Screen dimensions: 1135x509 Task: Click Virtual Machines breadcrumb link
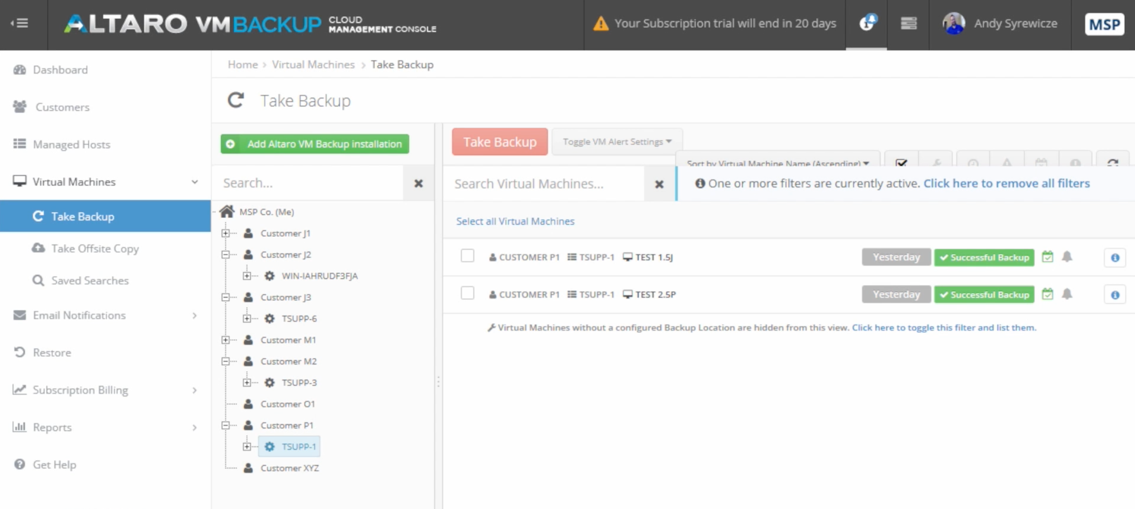(x=313, y=64)
